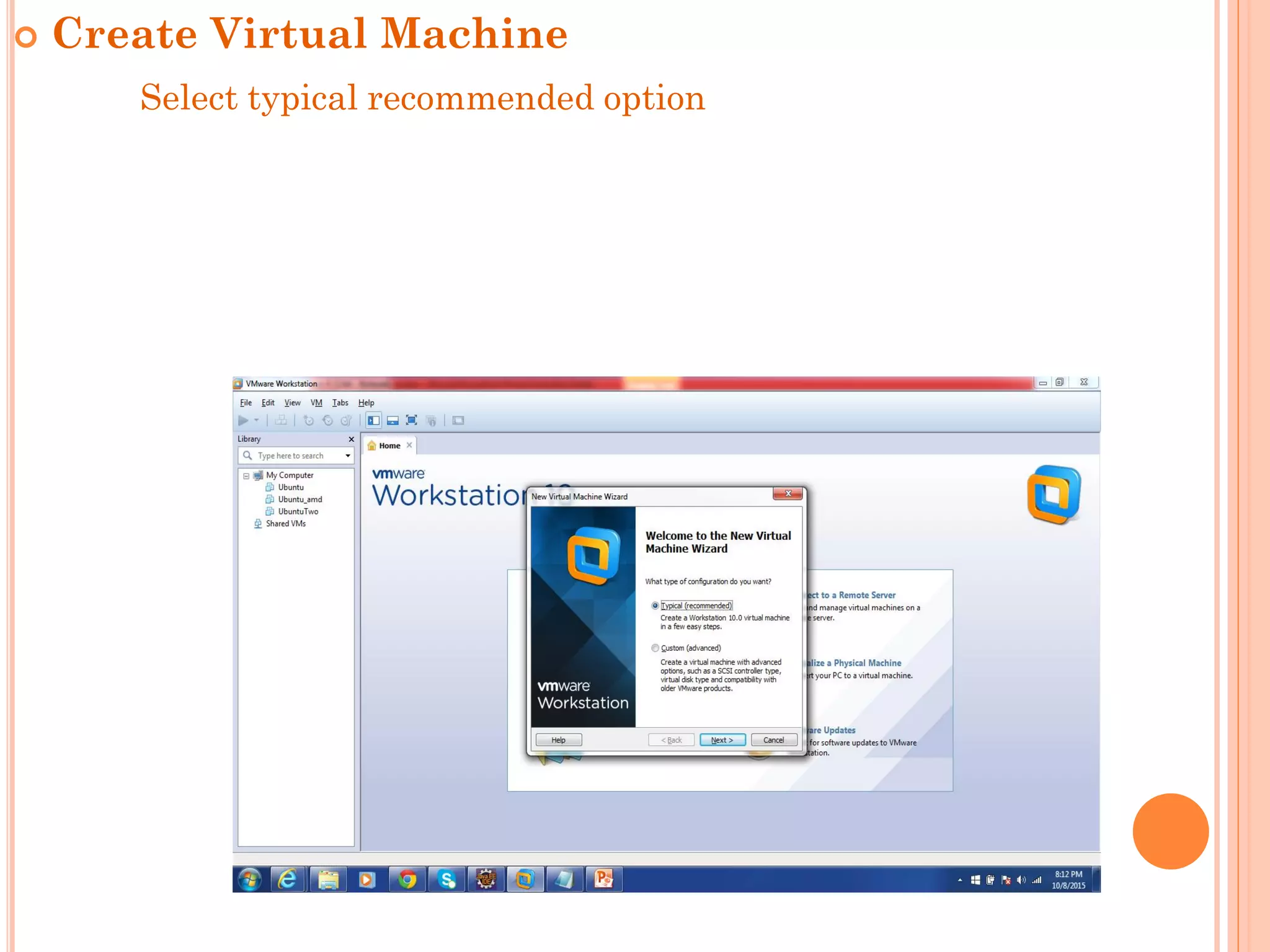The image size is (1270, 952).
Task: Open the notepad-style taskbar icon
Action: 564,879
